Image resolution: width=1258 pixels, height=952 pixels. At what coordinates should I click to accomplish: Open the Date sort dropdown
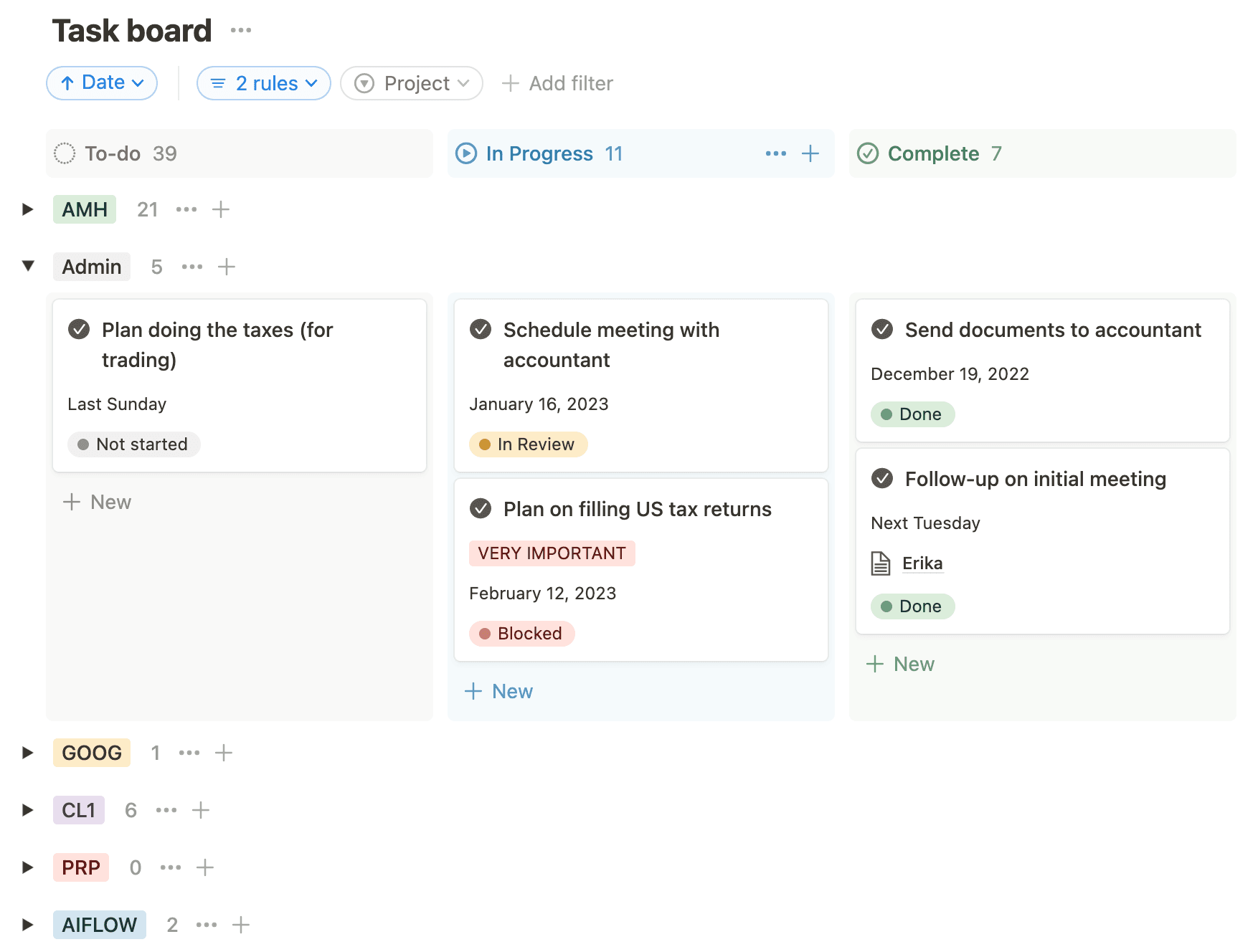click(x=102, y=83)
